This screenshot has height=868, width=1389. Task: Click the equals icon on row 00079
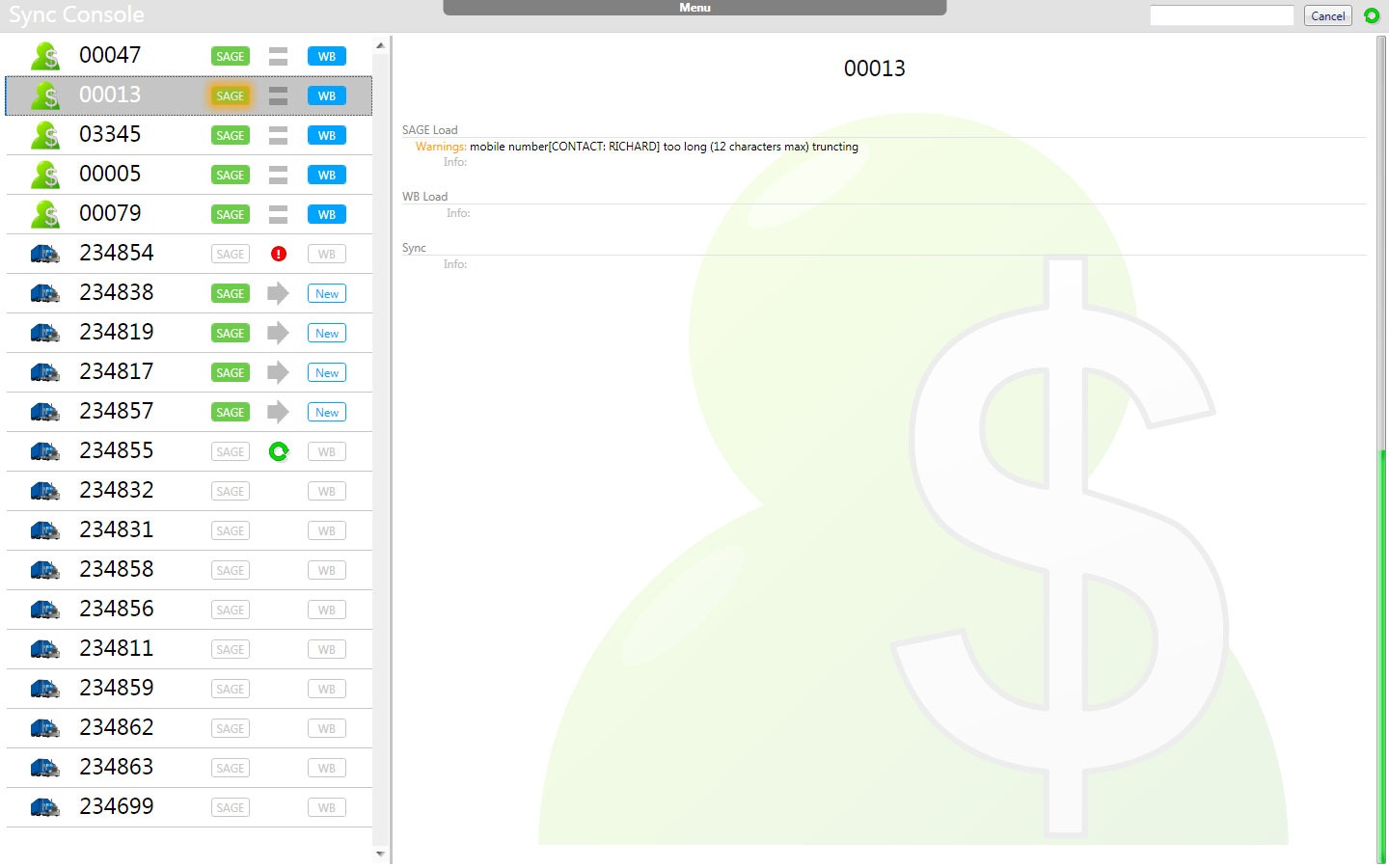[278, 214]
